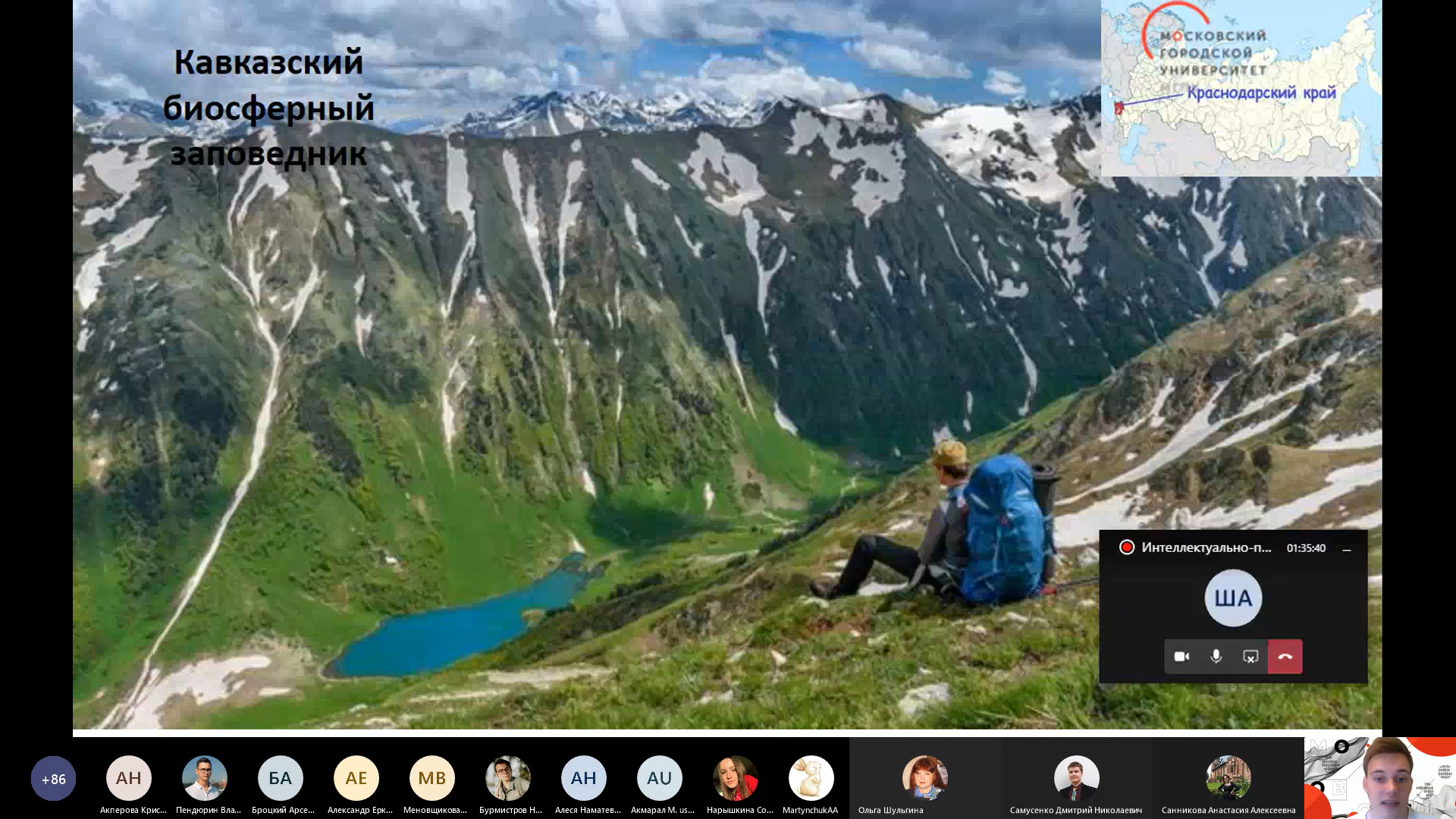
Task: Minimize the mini call window
Action: coord(1347,548)
